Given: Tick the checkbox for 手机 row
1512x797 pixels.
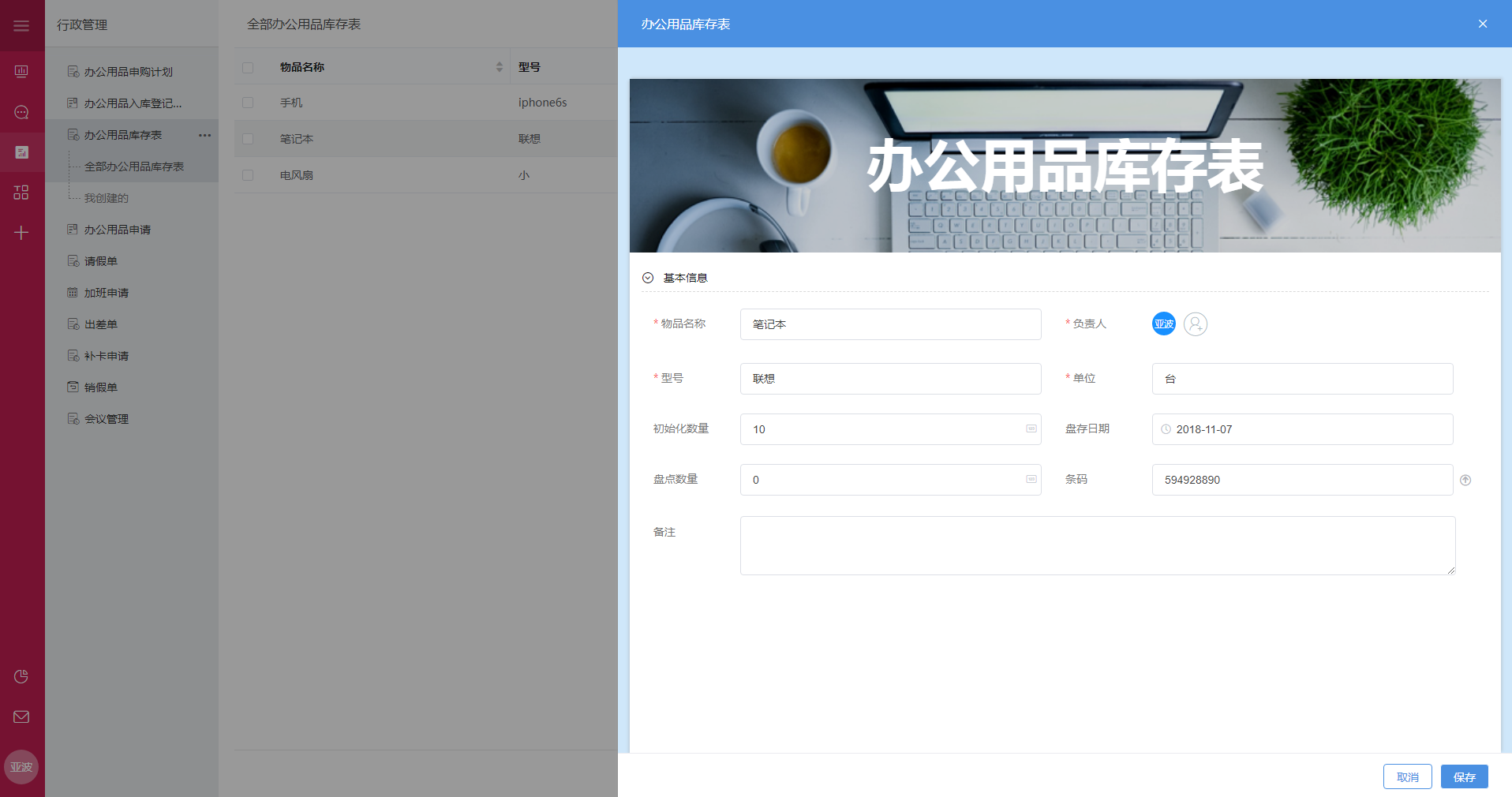Looking at the screenshot, I should pyautogui.click(x=248, y=103).
